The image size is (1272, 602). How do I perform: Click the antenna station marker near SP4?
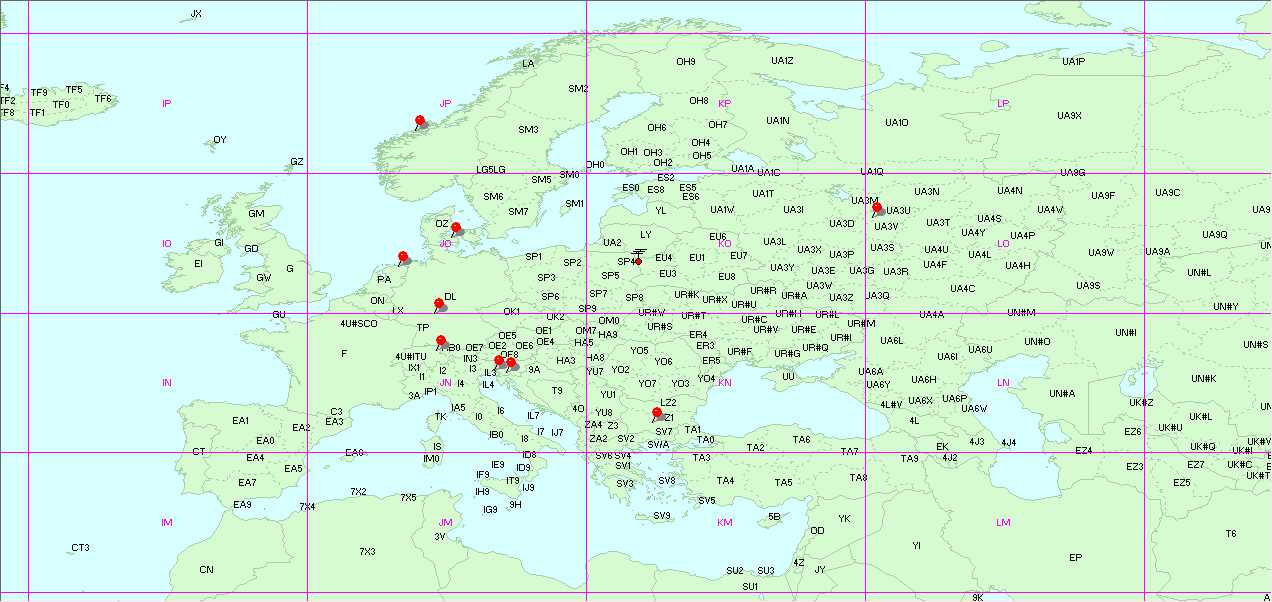639,257
